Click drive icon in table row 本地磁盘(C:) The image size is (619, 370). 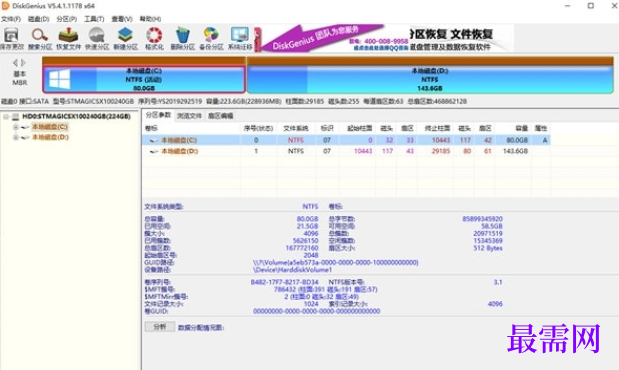(x=154, y=140)
